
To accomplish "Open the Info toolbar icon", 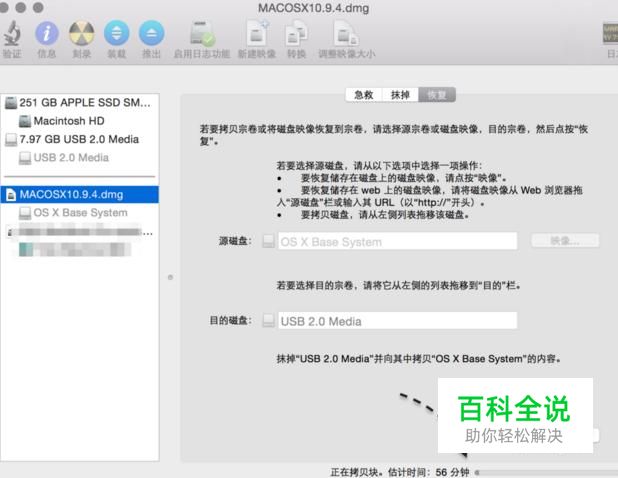I will [47, 33].
